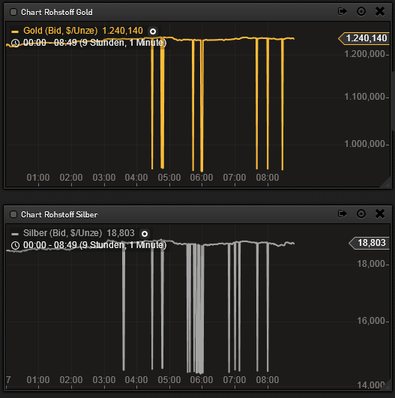Click the Silber time range 00:00 - 08:49 text
395x398 pixels.
pos(95,245)
